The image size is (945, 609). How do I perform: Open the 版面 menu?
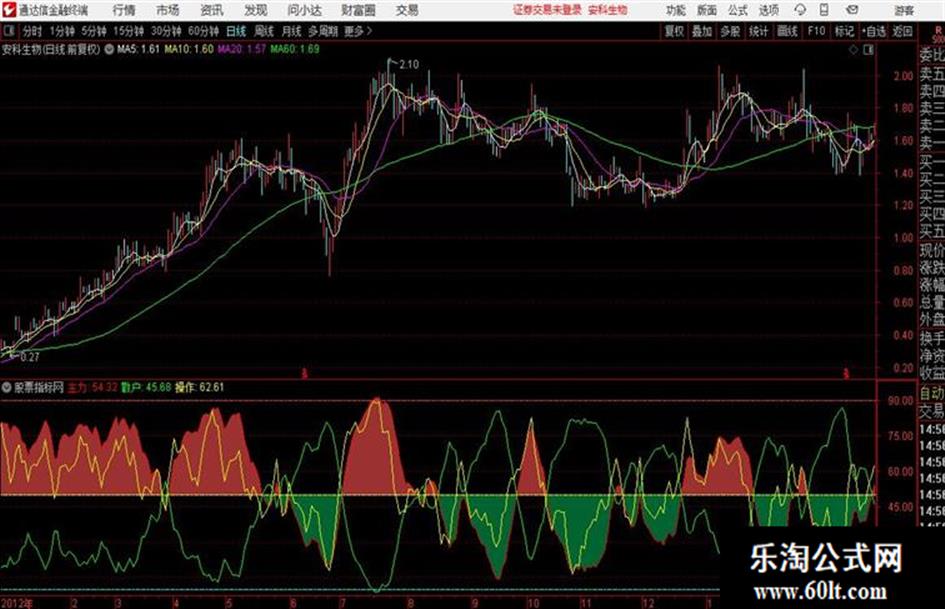706,10
